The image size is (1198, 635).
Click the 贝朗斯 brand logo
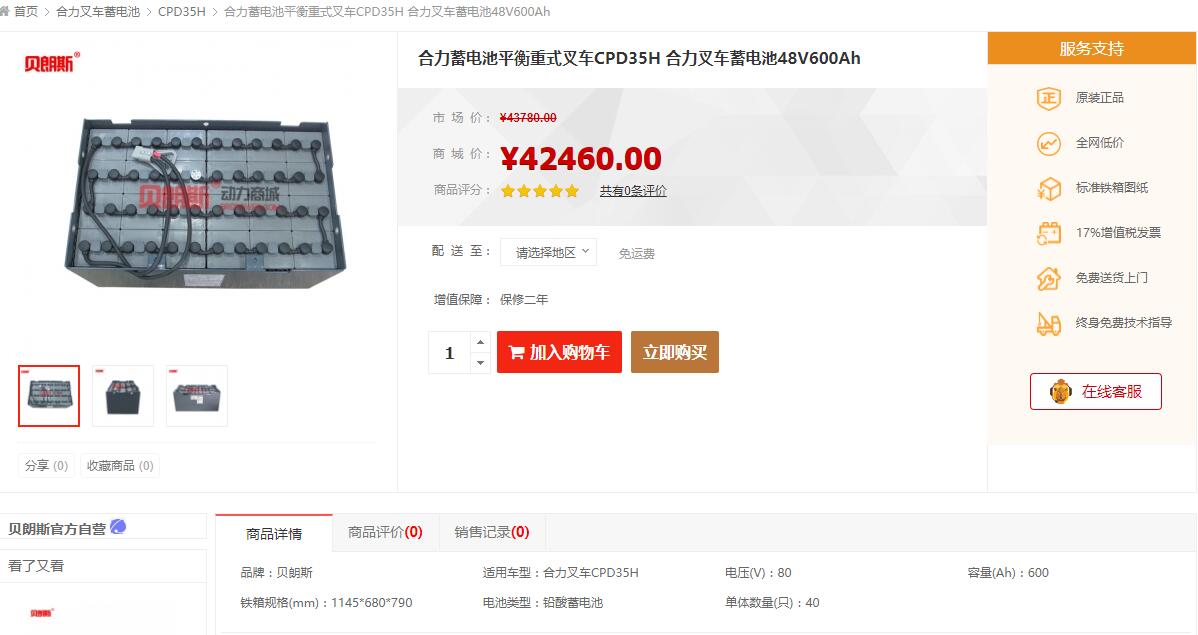[x=52, y=63]
